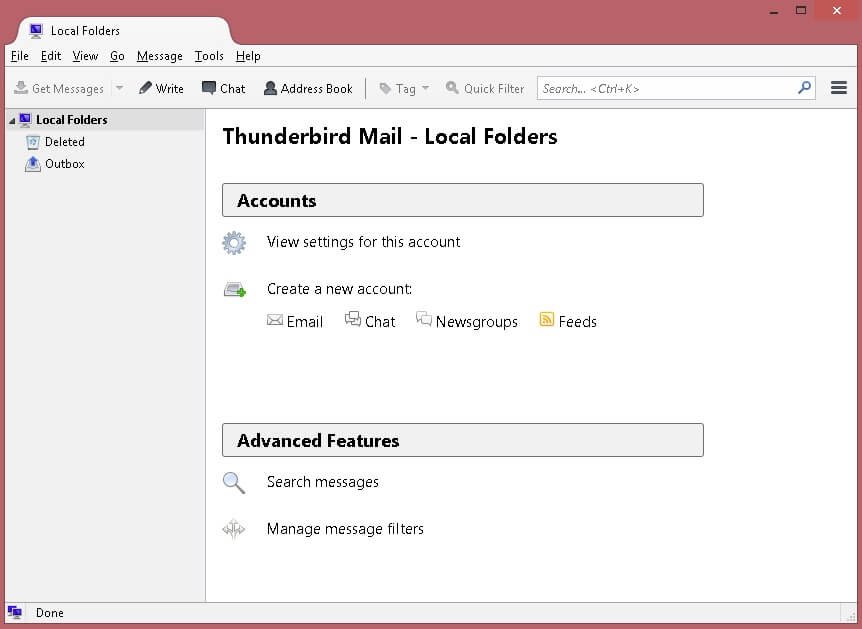Close the Thunderbird window
This screenshot has width=862, height=629.
(x=837, y=10)
